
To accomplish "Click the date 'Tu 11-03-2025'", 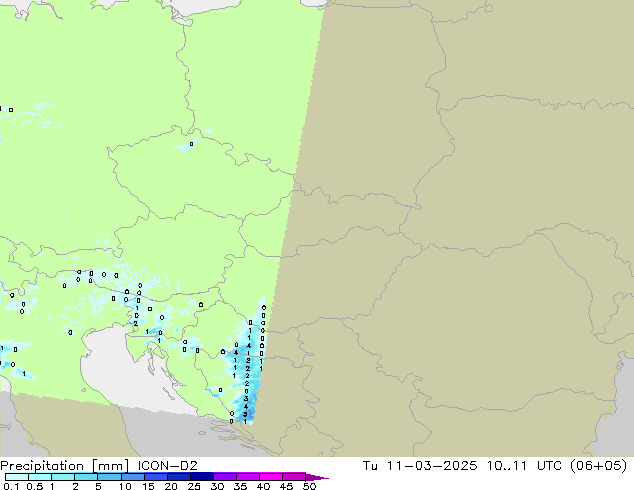I will (x=420, y=465).
